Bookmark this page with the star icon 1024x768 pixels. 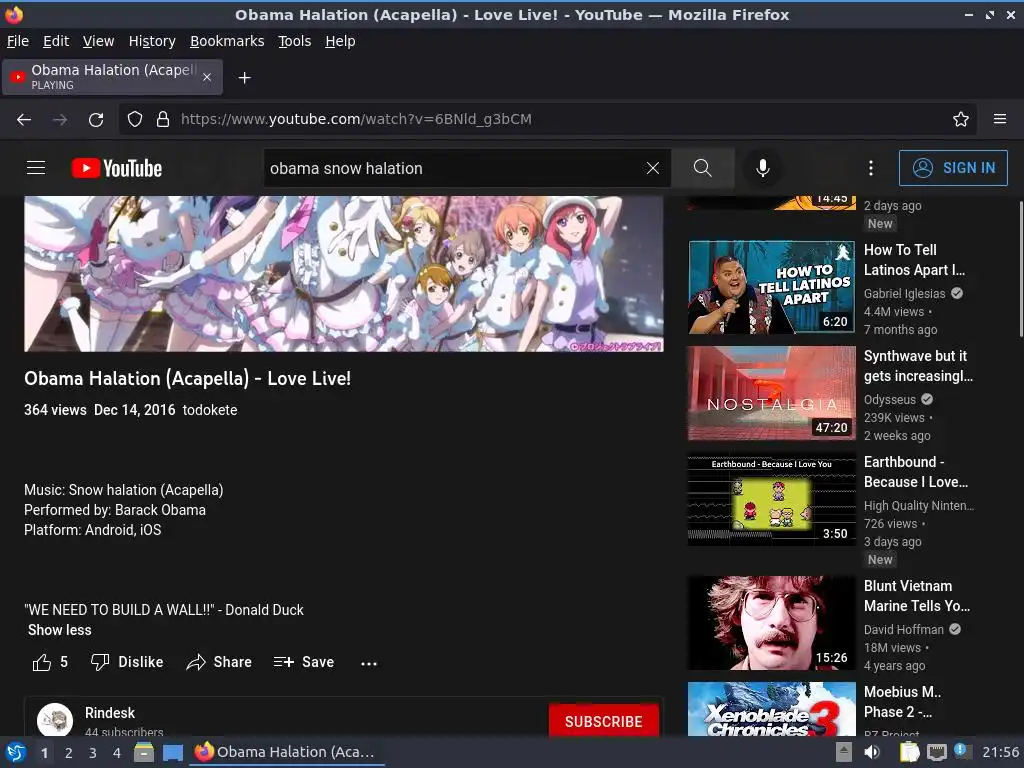[x=961, y=120]
